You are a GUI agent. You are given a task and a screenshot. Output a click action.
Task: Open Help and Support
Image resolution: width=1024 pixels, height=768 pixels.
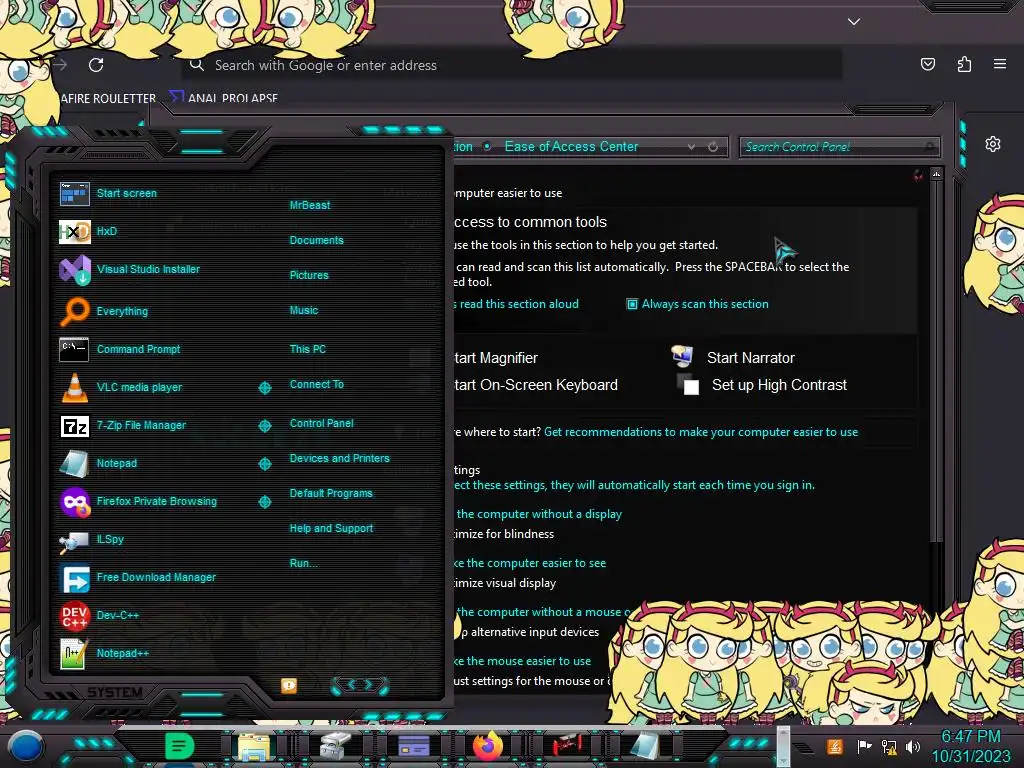(x=331, y=528)
